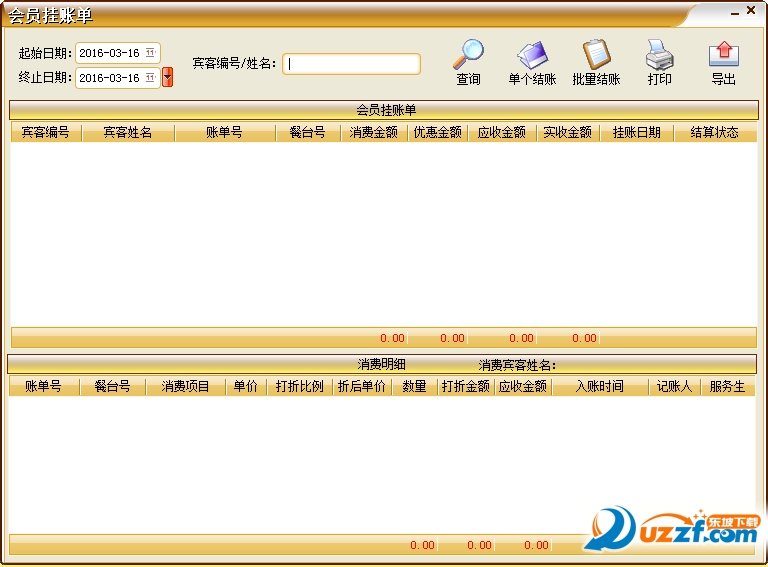This screenshot has height=567, width=768.
Task: Click the 折后单价 column header
Action: pos(361,386)
